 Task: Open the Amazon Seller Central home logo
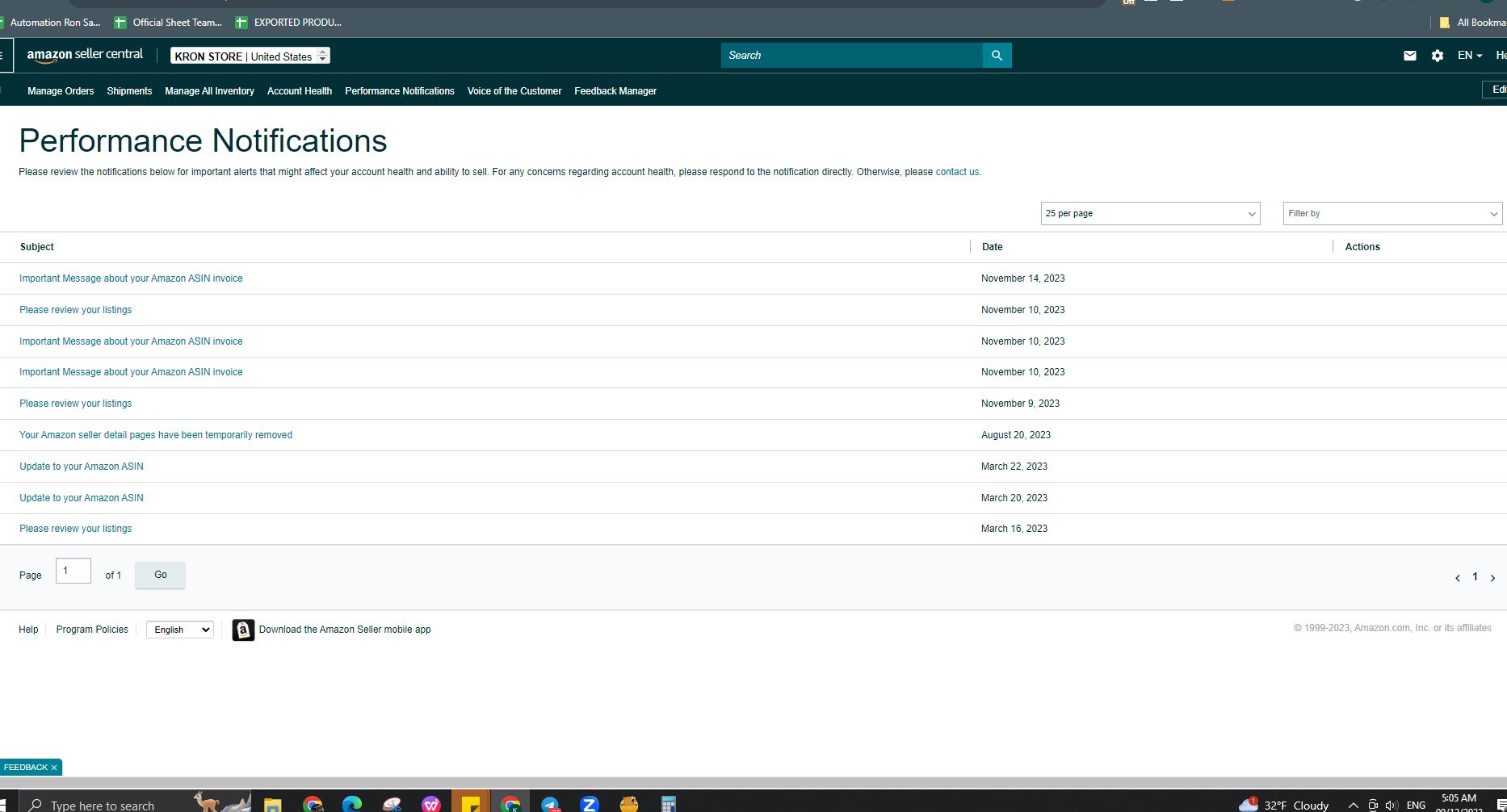[x=85, y=55]
